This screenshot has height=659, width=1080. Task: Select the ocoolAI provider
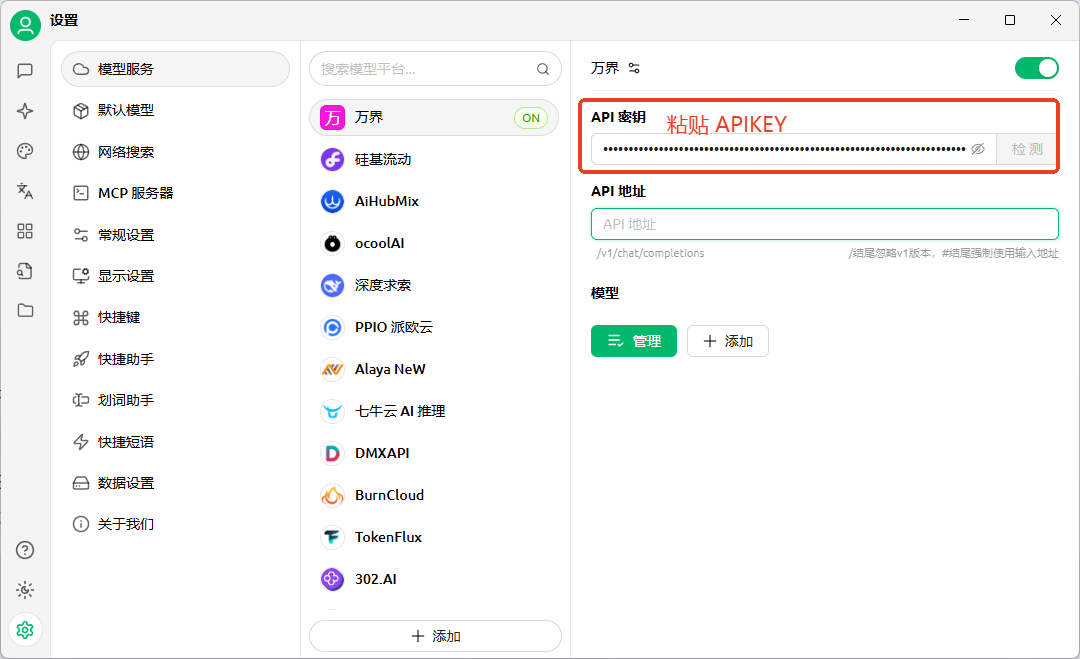434,243
